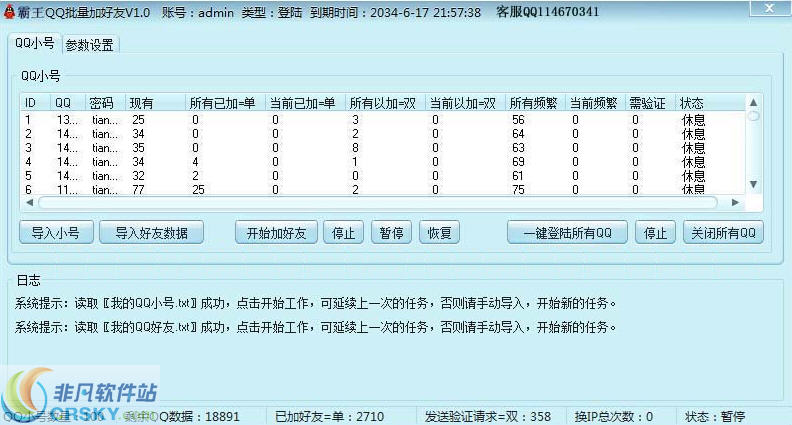Viewport: 792px width, 425px height.
Task: Select row with ID 1
Action: [x=382, y=120]
